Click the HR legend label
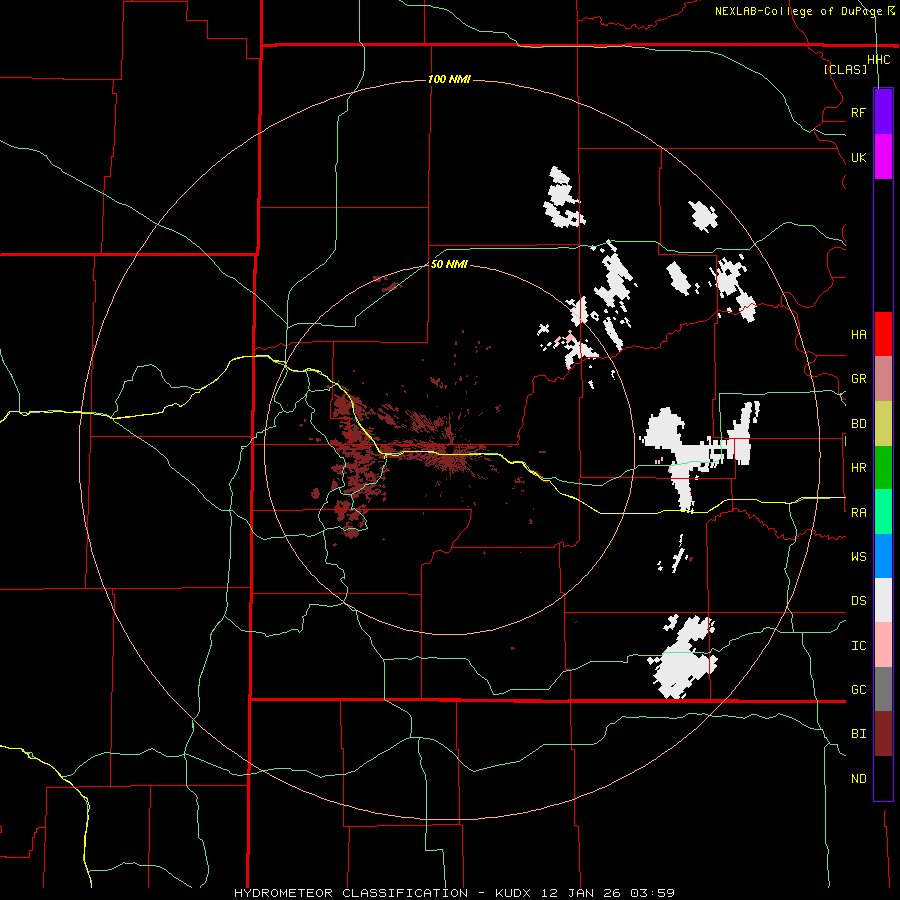 (858, 468)
